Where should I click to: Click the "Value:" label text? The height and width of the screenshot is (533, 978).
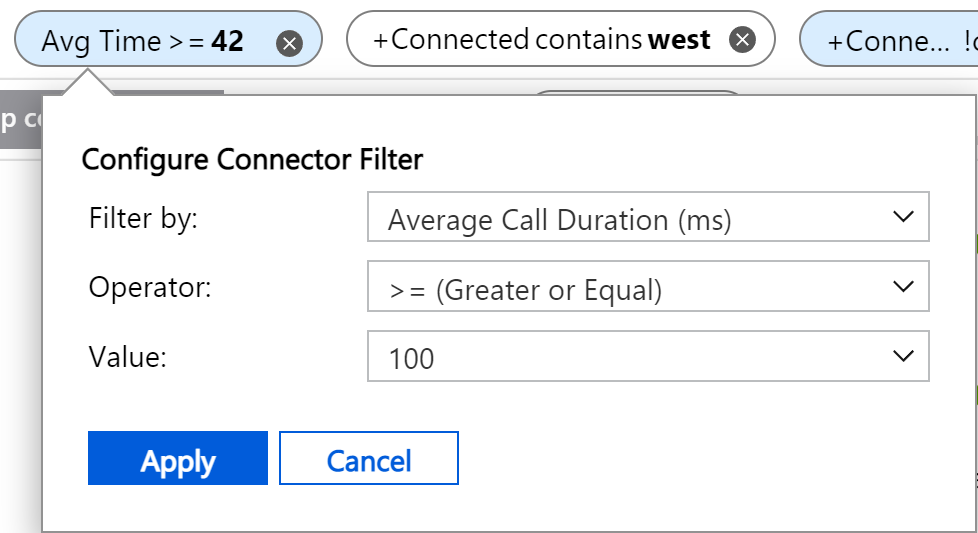point(127,357)
